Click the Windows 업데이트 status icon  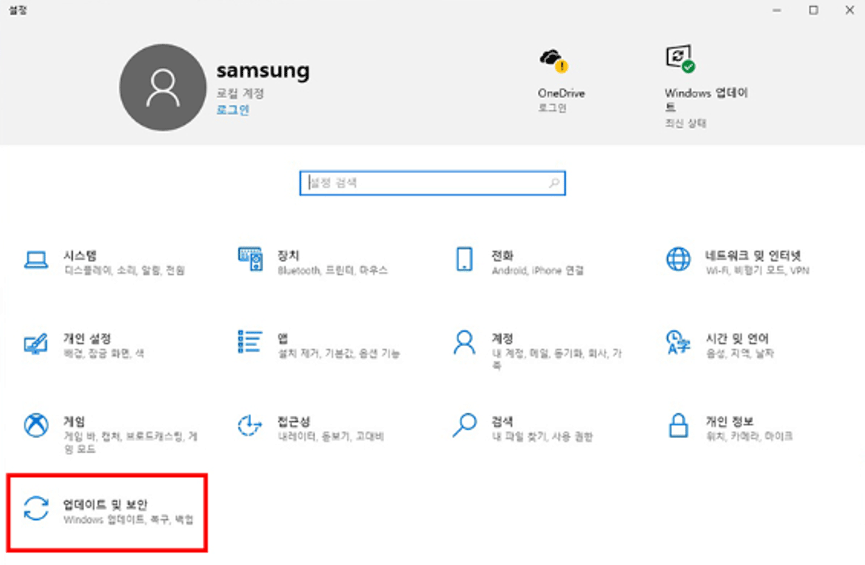[x=680, y=58]
